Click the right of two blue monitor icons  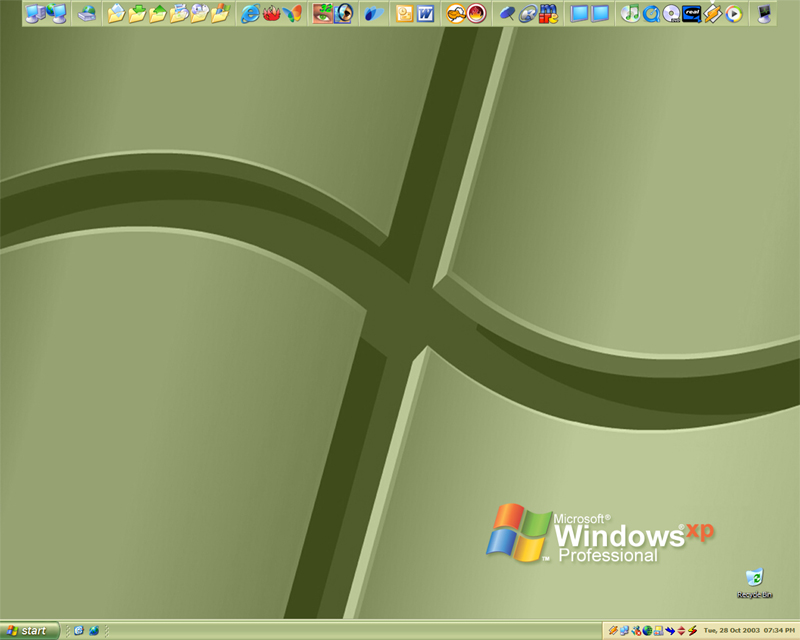pyautogui.click(x=600, y=13)
